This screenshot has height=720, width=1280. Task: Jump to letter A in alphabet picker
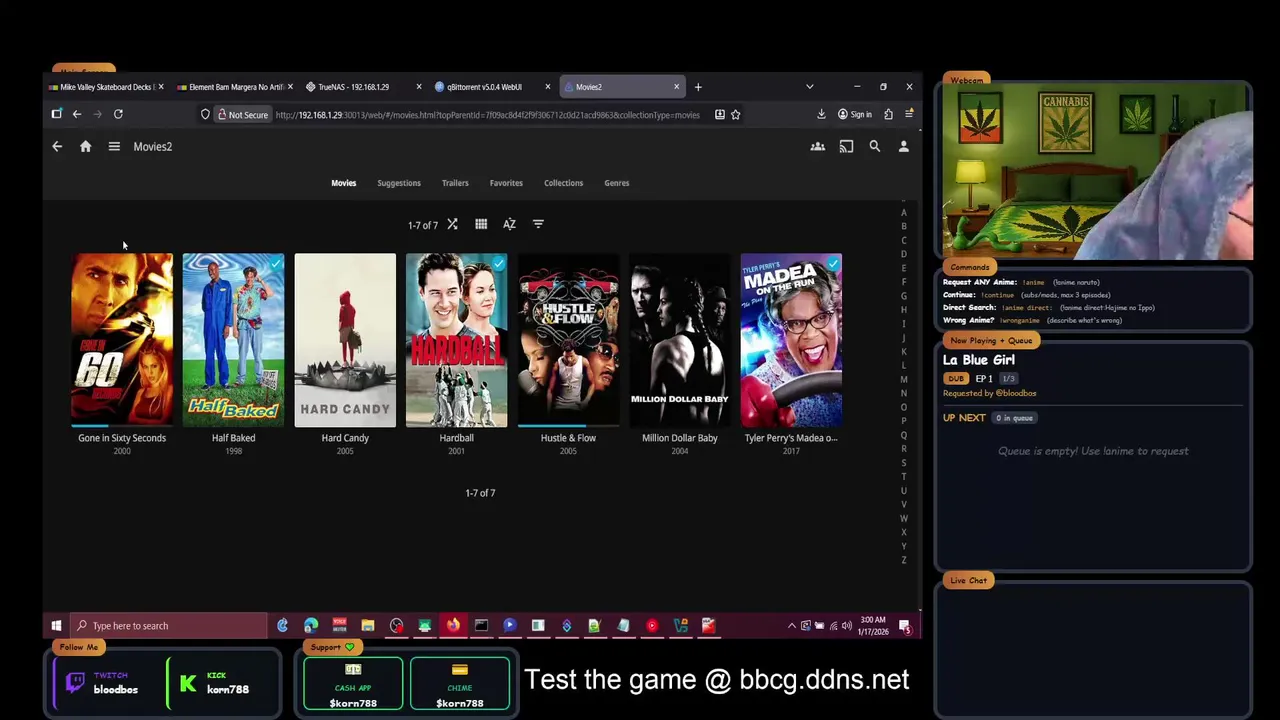tap(904, 212)
